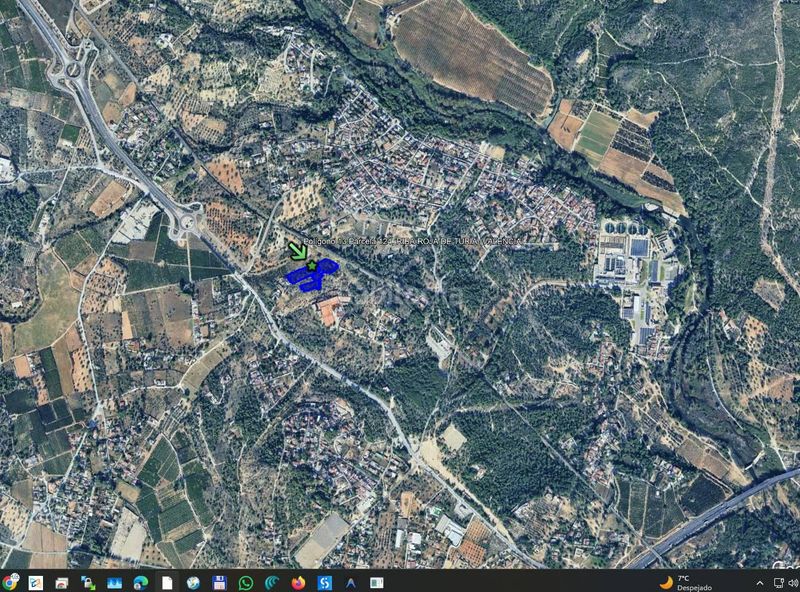Open the taskbar icon right of the A-shaped icon
This screenshot has height=592, width=800.
(x=377, y=582)
